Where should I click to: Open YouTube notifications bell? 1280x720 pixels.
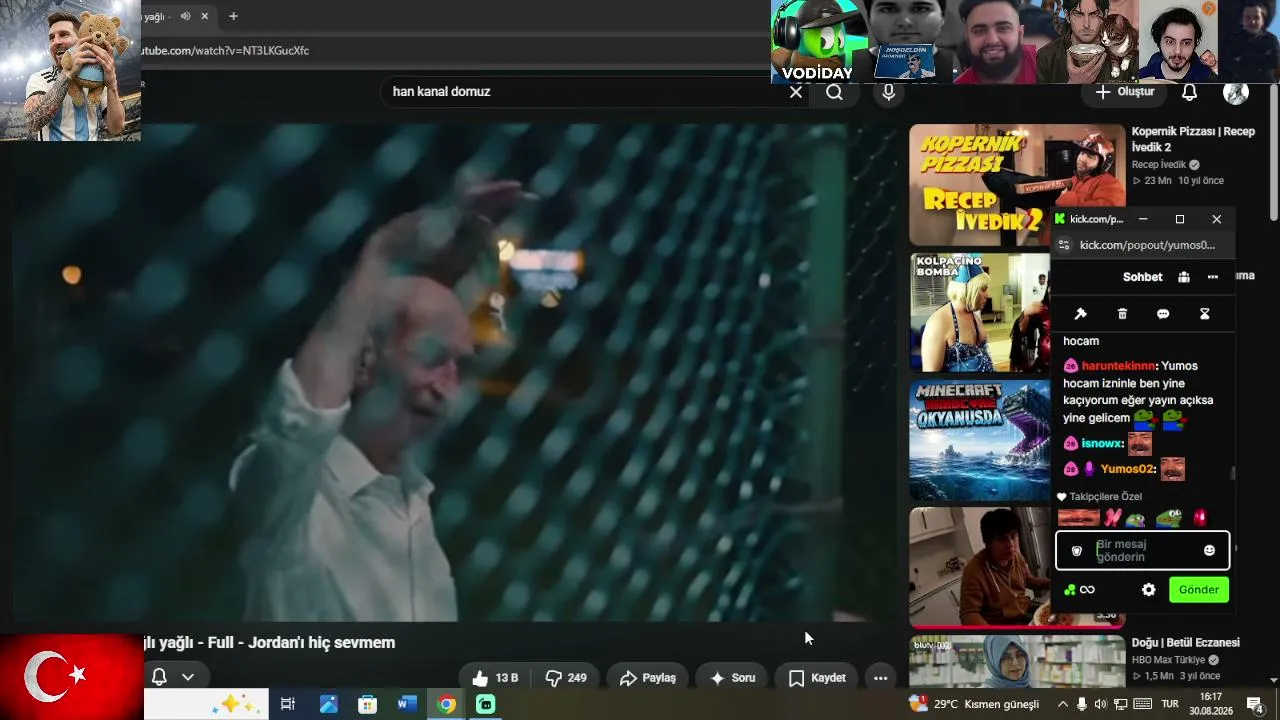1190,92
